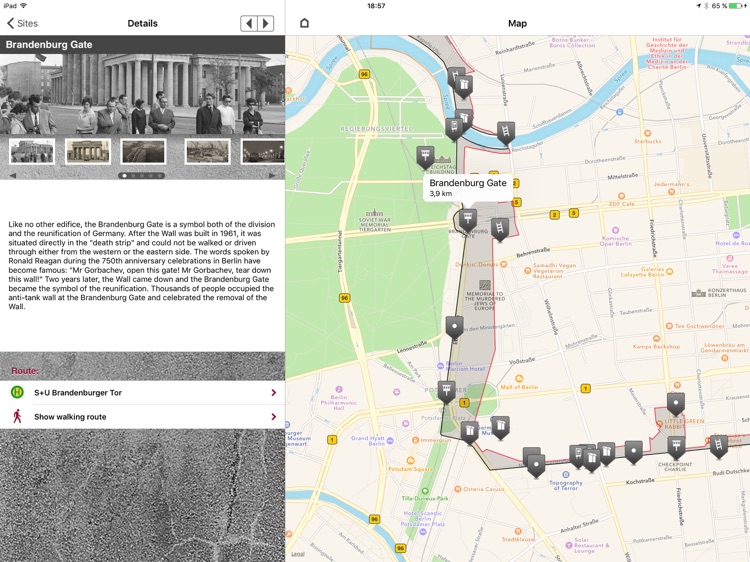750x562 pixels.
Task: Select the train pin on the Spree bank
Action: click(x=454, y=129)
